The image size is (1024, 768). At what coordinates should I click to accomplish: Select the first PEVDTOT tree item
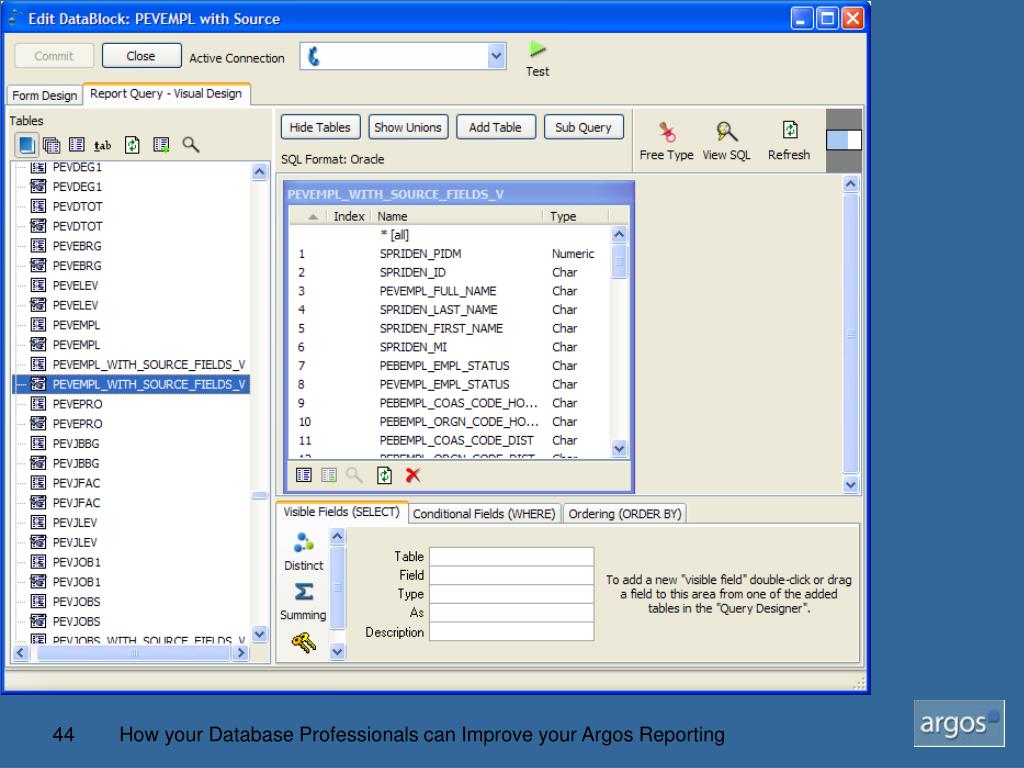point(77,206)
